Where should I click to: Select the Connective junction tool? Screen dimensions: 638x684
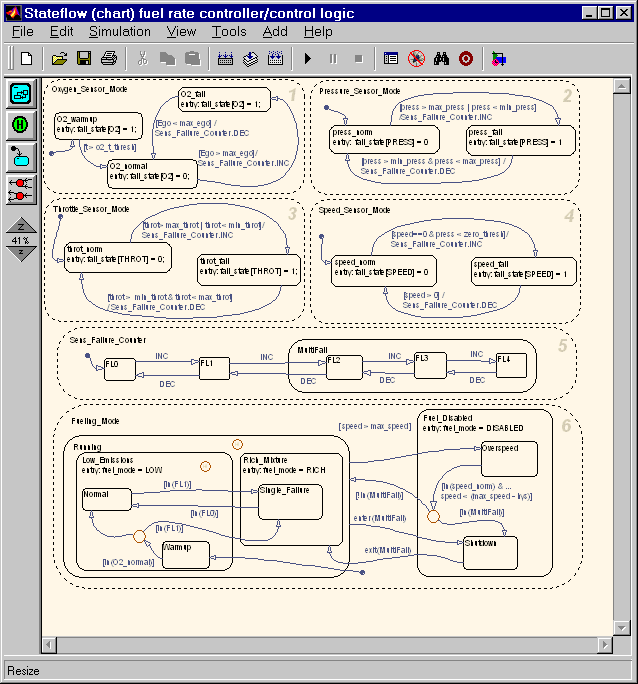click(20, 187)
